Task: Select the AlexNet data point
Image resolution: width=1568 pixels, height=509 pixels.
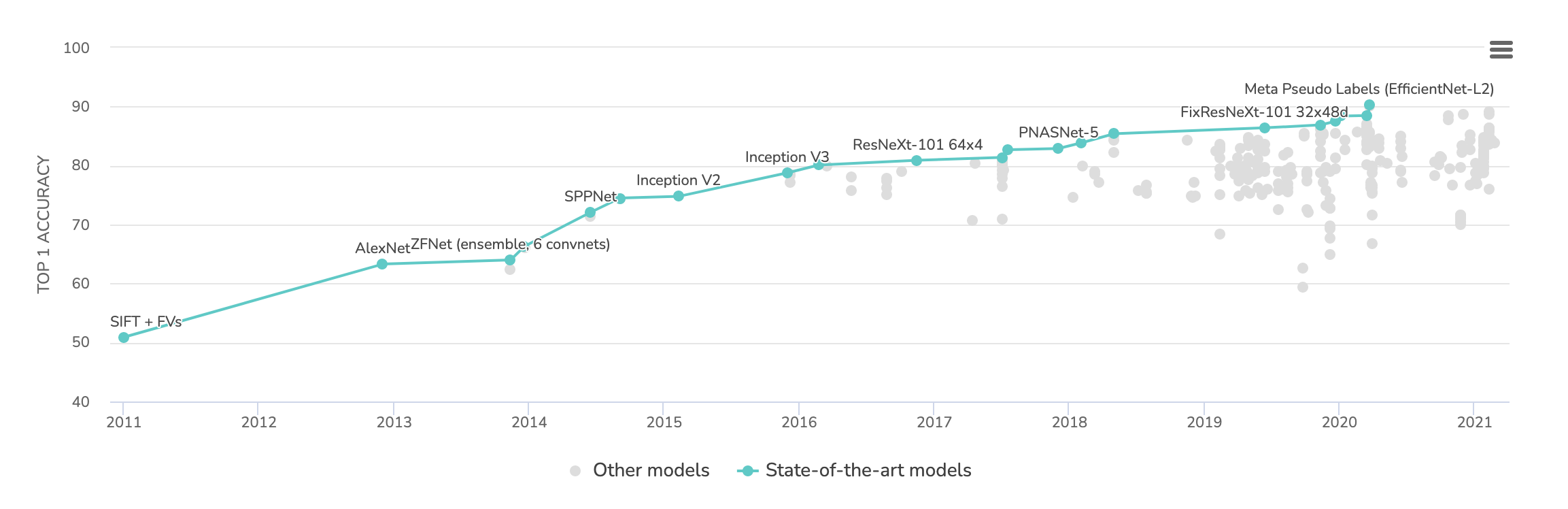Action: (x=382, y=264)
